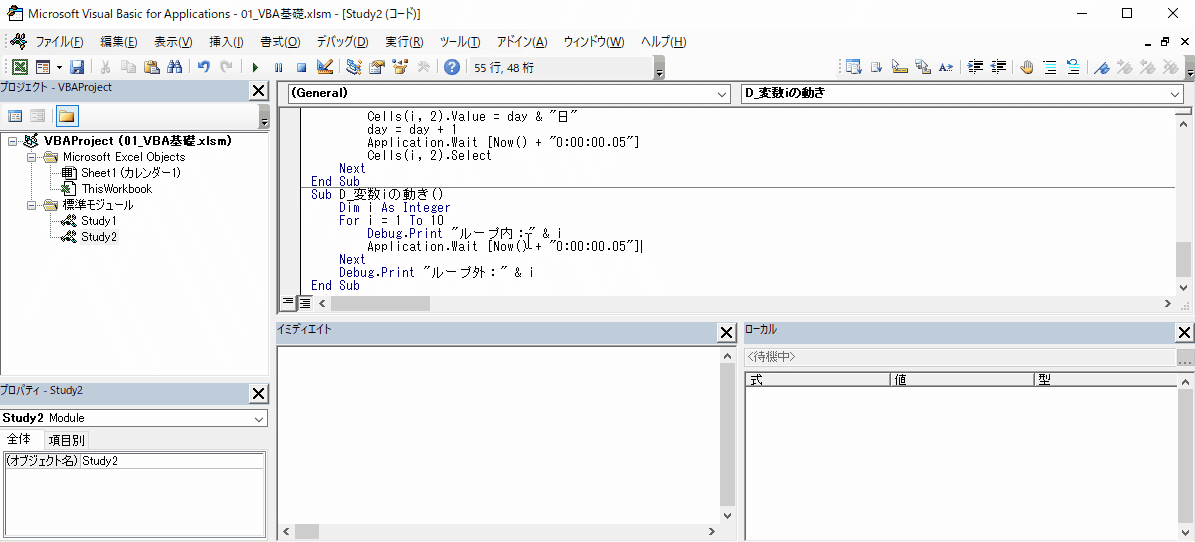1195x542 pixels.
Task: Click the (オブジェクト名) Study2 value field
Action: pyautogui.click(x=172, y=460)
